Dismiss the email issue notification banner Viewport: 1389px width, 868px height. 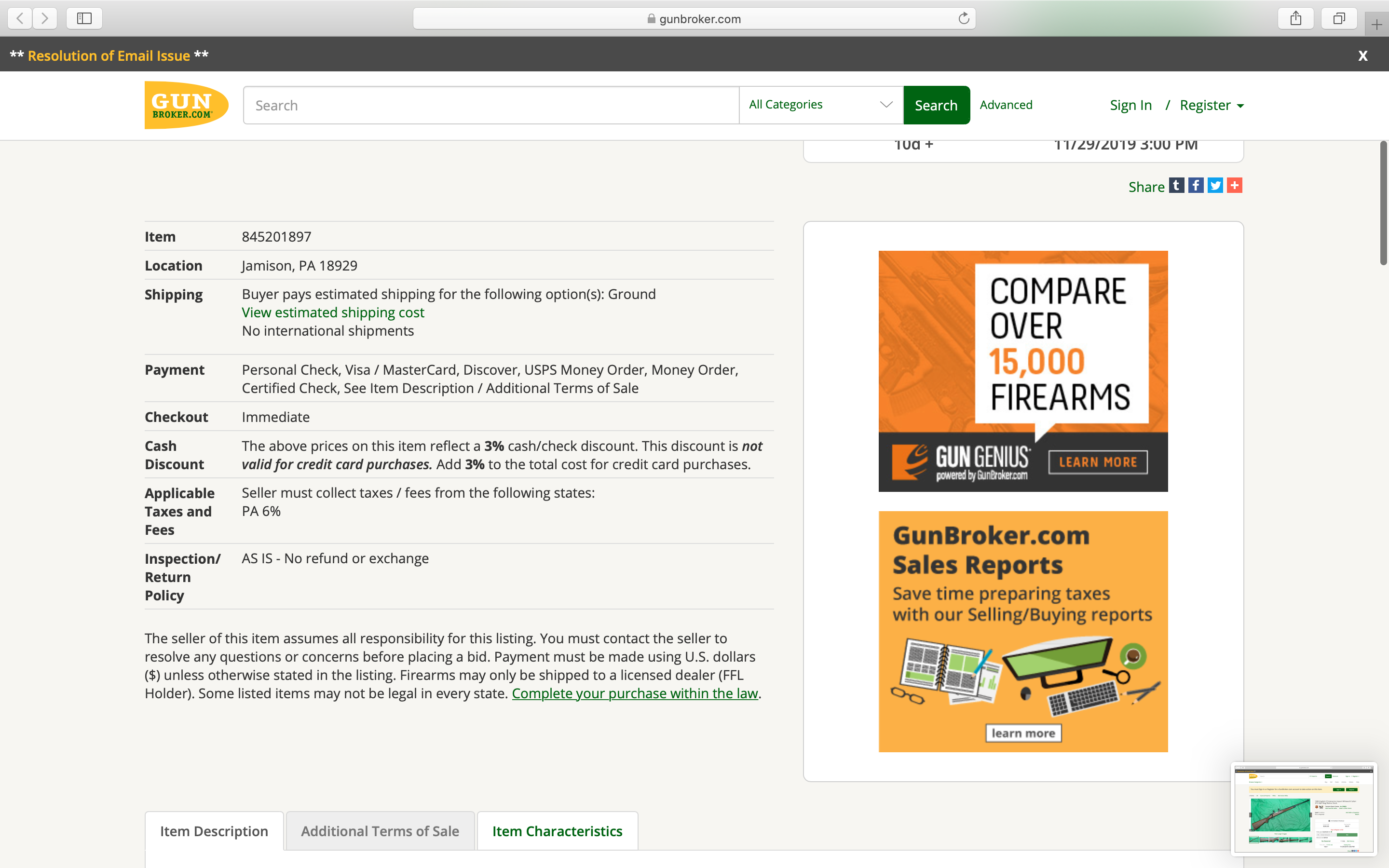(x=1362, y=55)
